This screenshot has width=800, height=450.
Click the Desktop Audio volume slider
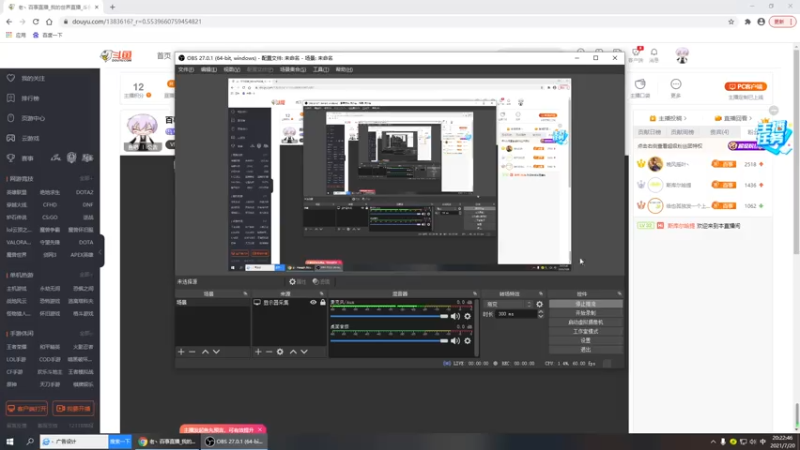click(x=389, y=341)
